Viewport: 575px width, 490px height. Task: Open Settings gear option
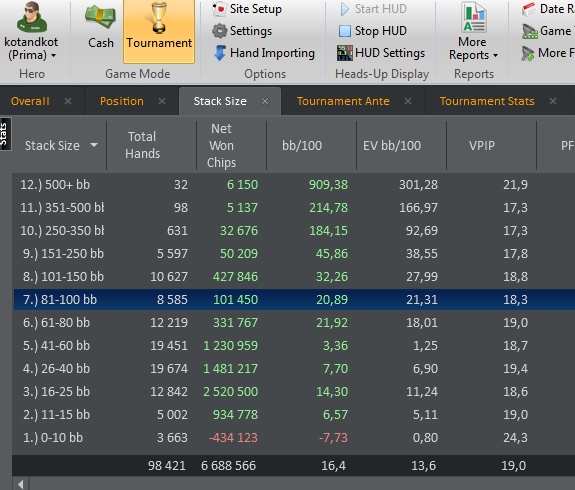pos(242,31)
